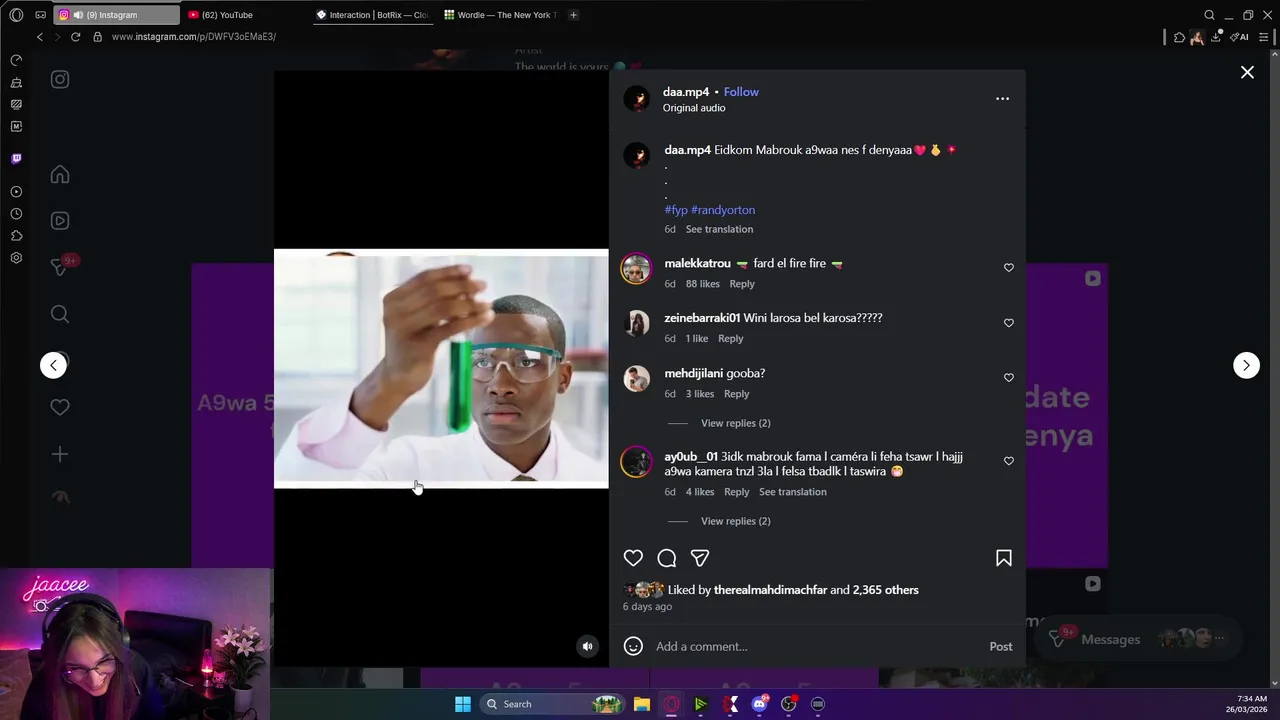This screenshot has height=720, width=1280.
Task: Like ay0ub__01's comment
Action: click(1008, 461)
